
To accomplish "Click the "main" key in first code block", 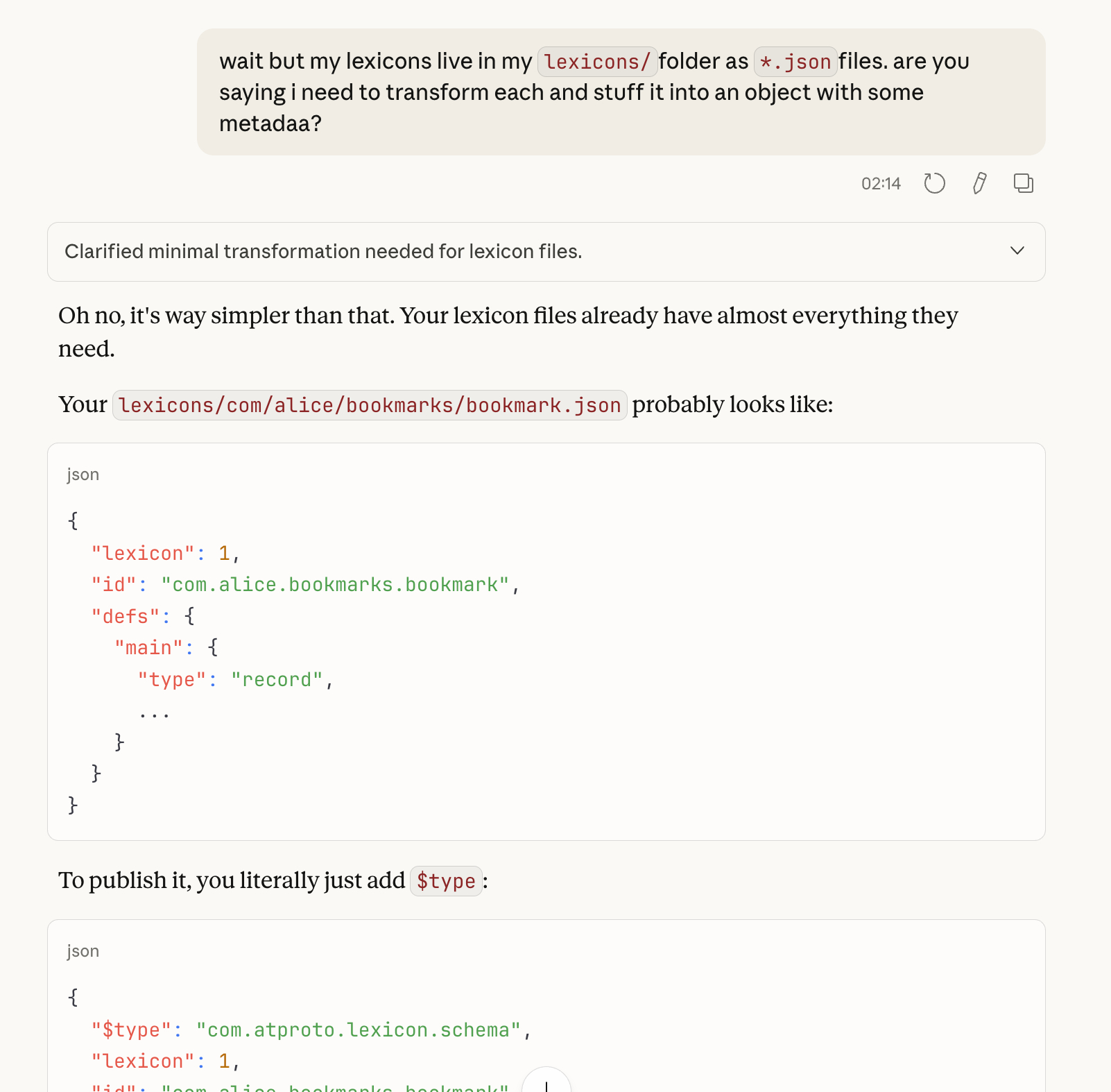I will point(148,648).
